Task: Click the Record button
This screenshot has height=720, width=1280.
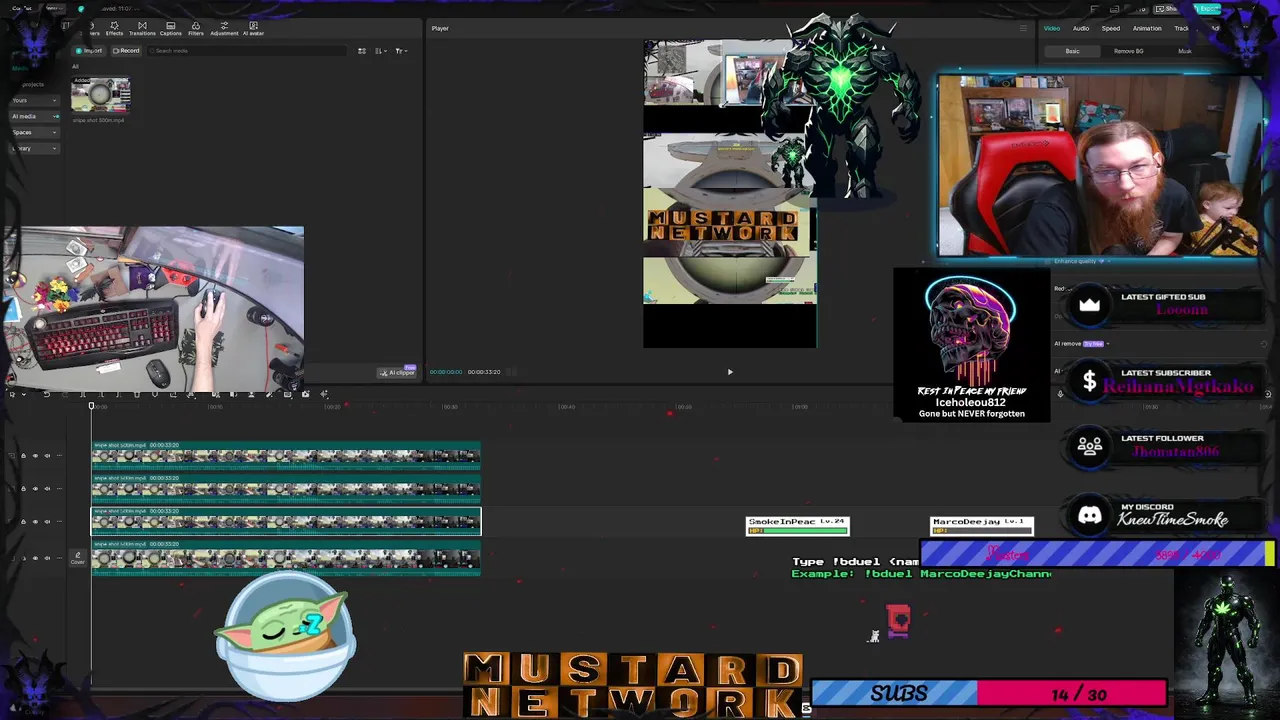Action: coord(126,50)
